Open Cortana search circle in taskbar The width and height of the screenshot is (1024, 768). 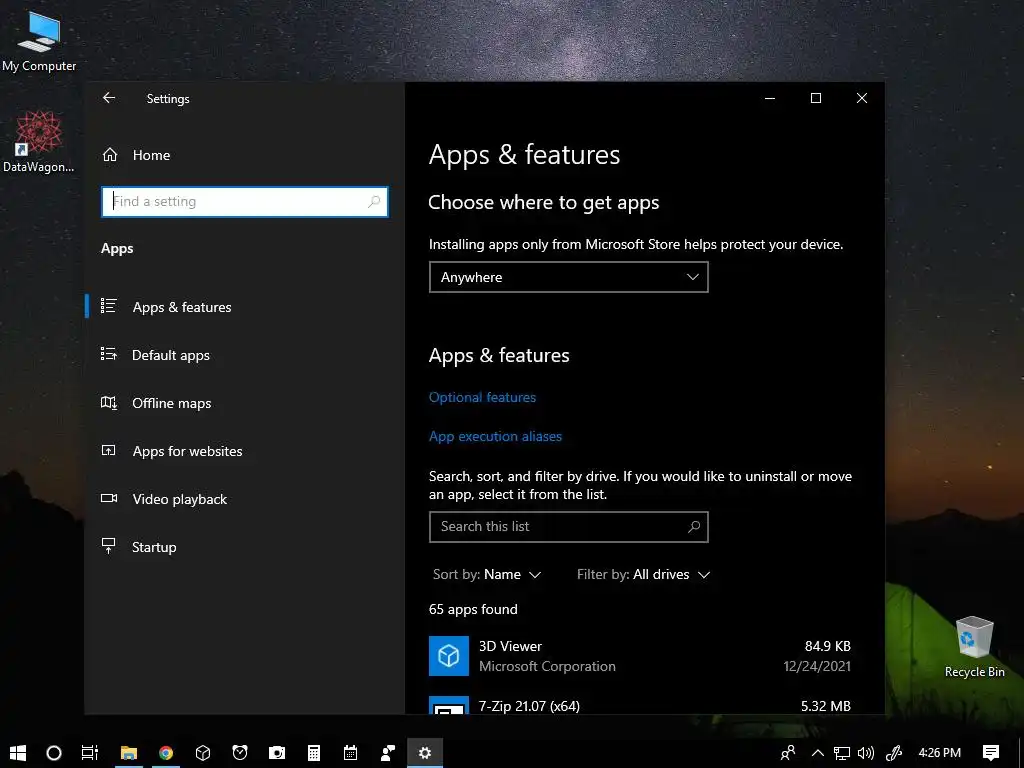(54, 753)
